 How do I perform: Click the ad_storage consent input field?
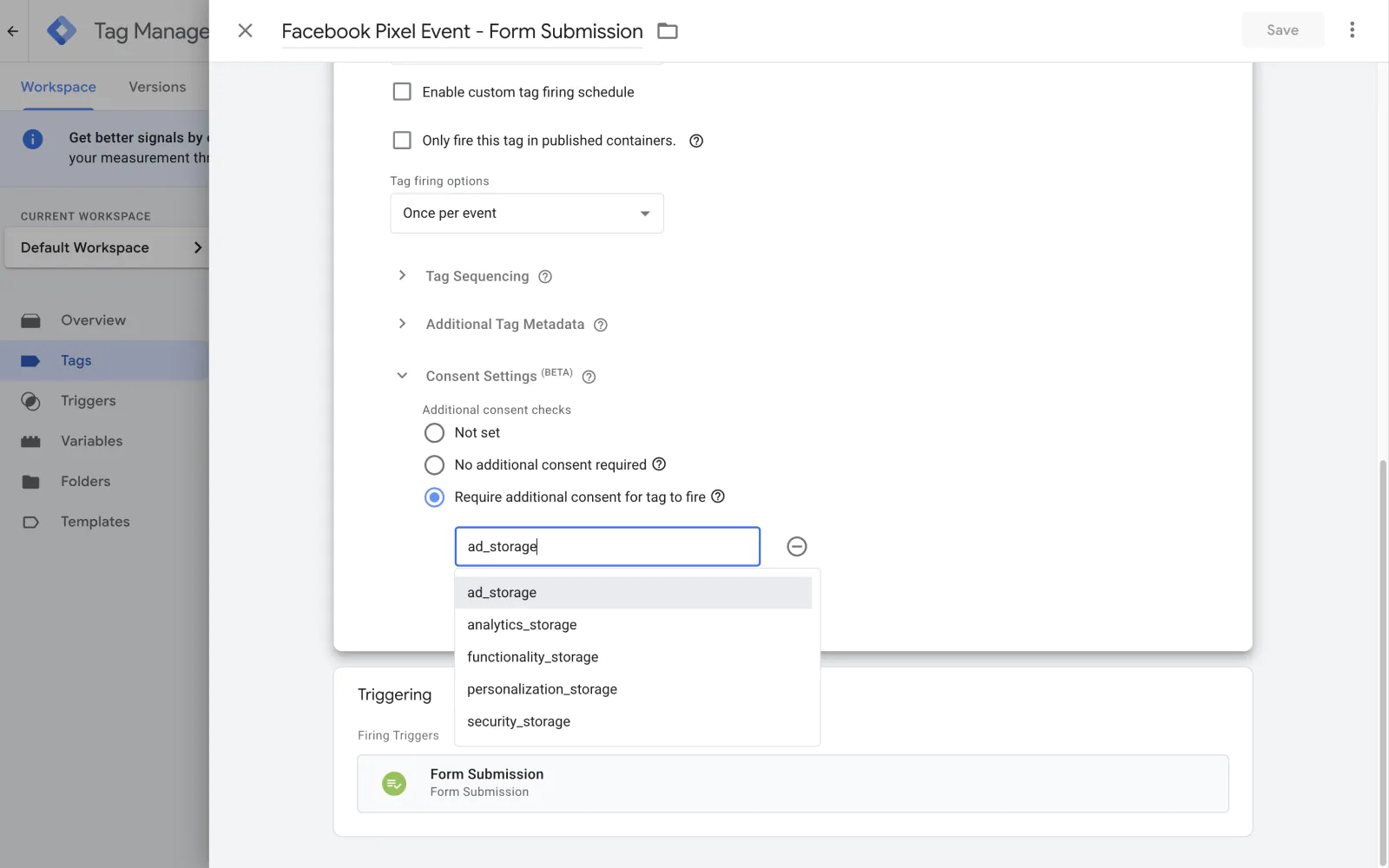point(607,547)
